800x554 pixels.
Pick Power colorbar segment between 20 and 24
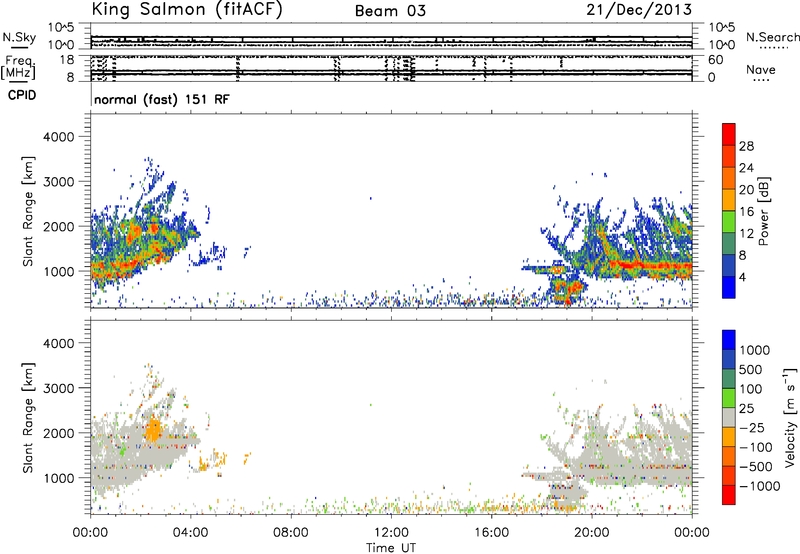click(x=729, y=178)
